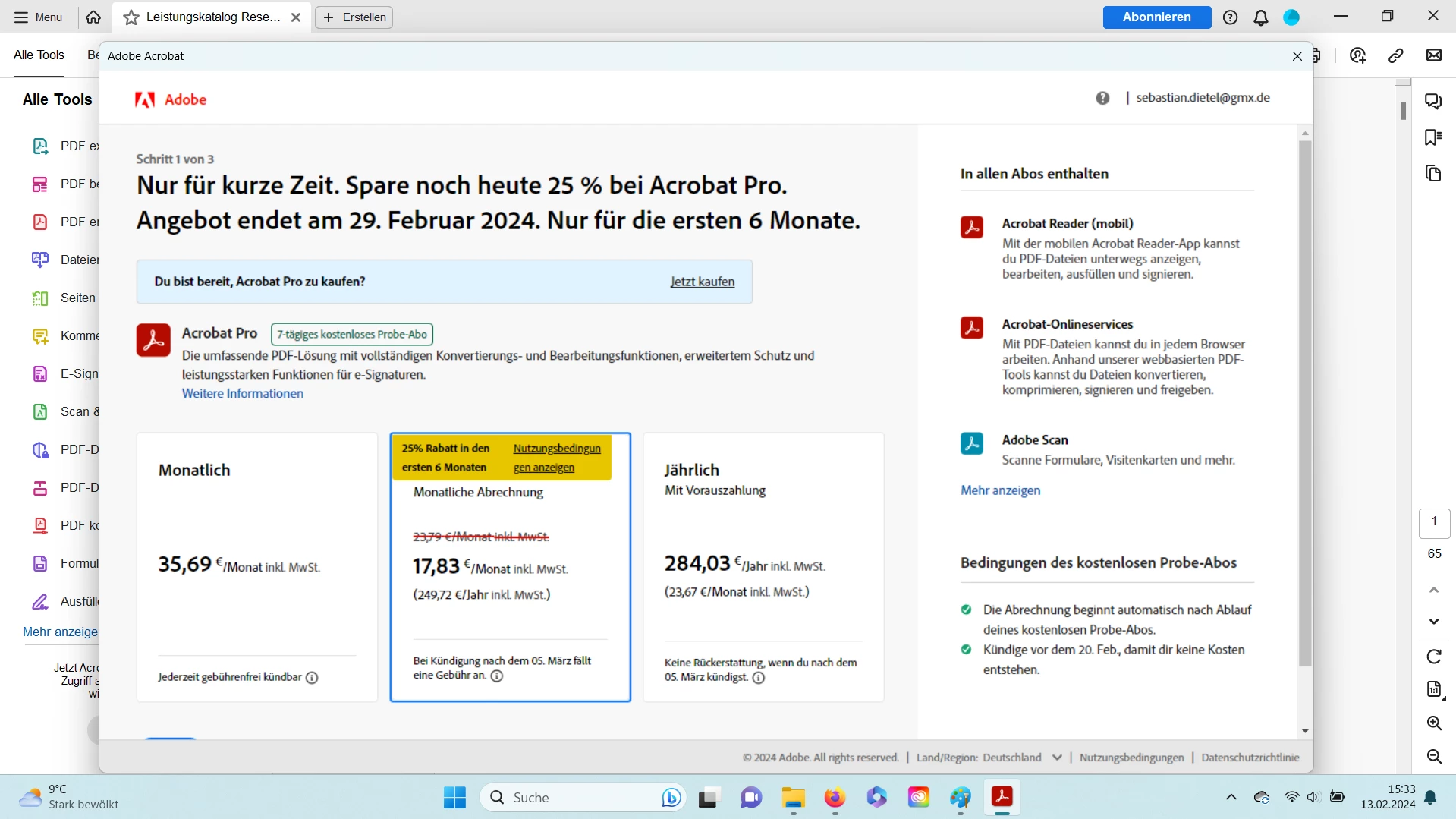Click Mehr anzeigen in the tools sidebar
The height and width of the screenshot is (819, 1456).
point(61,632)
